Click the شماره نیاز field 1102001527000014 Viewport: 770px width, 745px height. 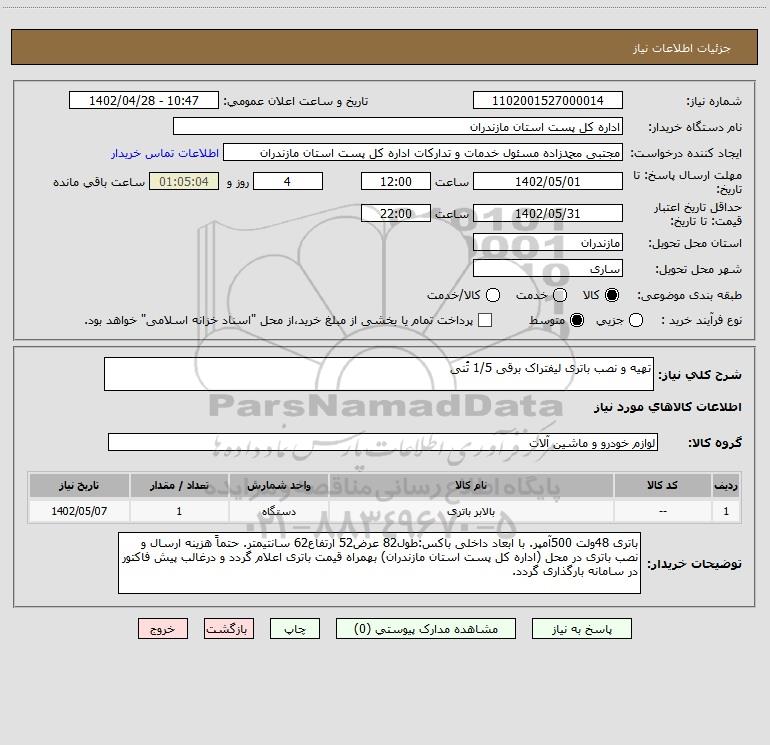point(548,101)
